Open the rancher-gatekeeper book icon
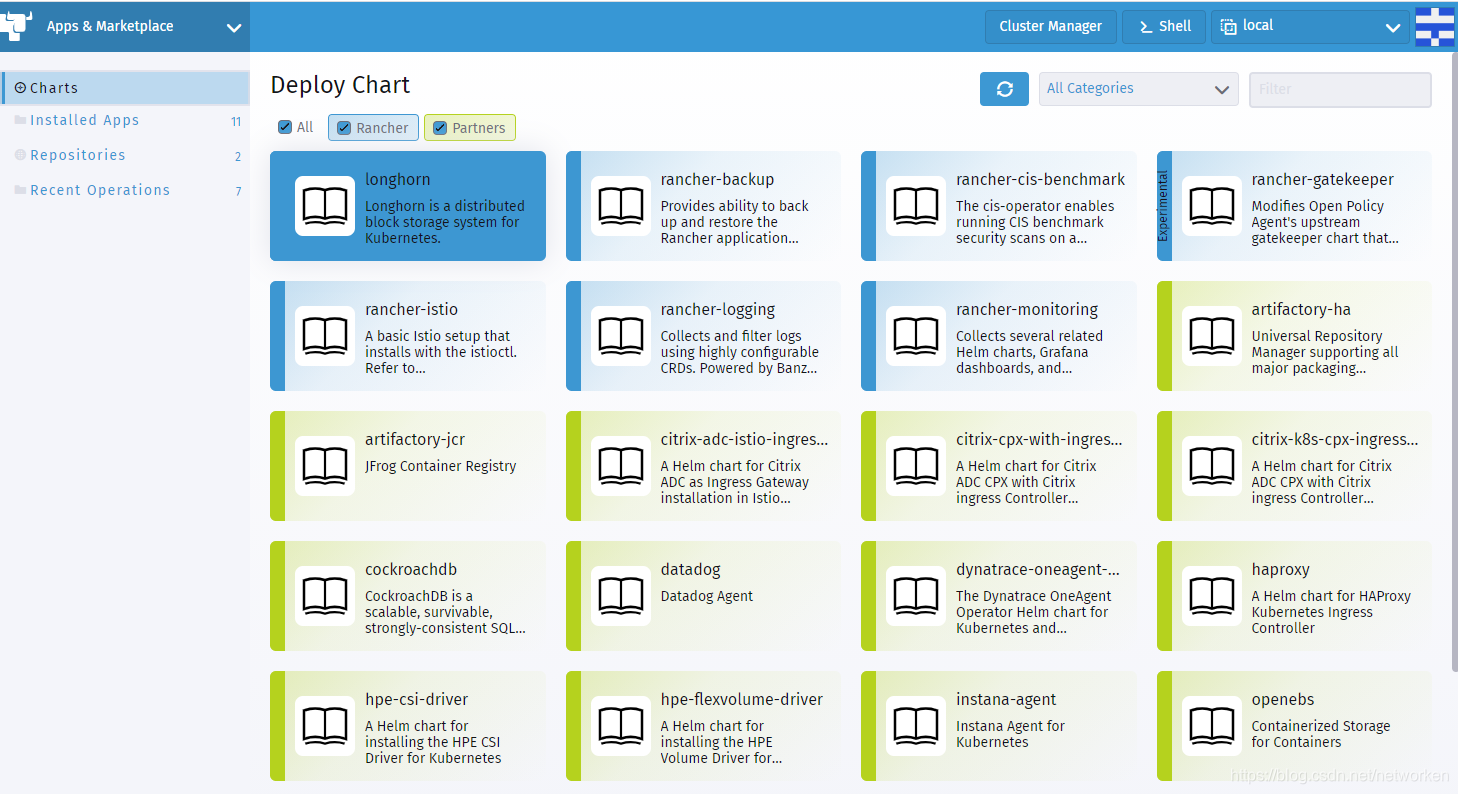The width and height of the screenshot is (1458, 794). [1212, 206]
